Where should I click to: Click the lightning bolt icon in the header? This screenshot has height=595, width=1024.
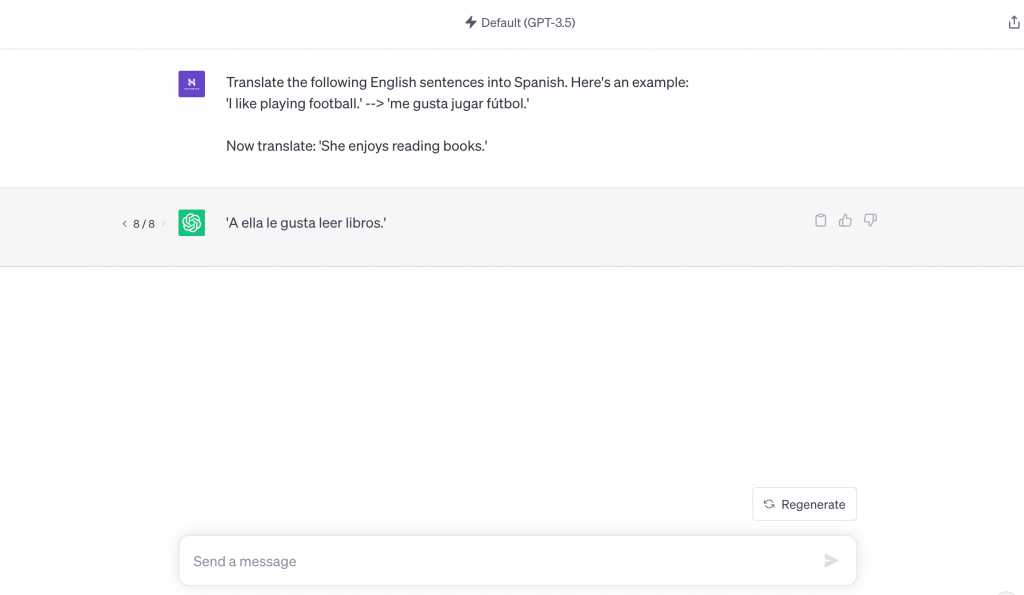tap(470, 21)
